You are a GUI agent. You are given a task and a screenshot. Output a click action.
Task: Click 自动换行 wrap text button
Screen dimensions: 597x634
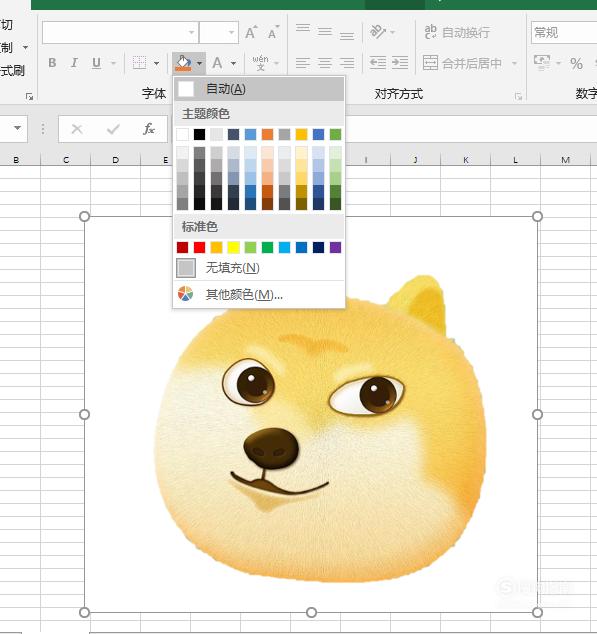(x=457, y=32)
